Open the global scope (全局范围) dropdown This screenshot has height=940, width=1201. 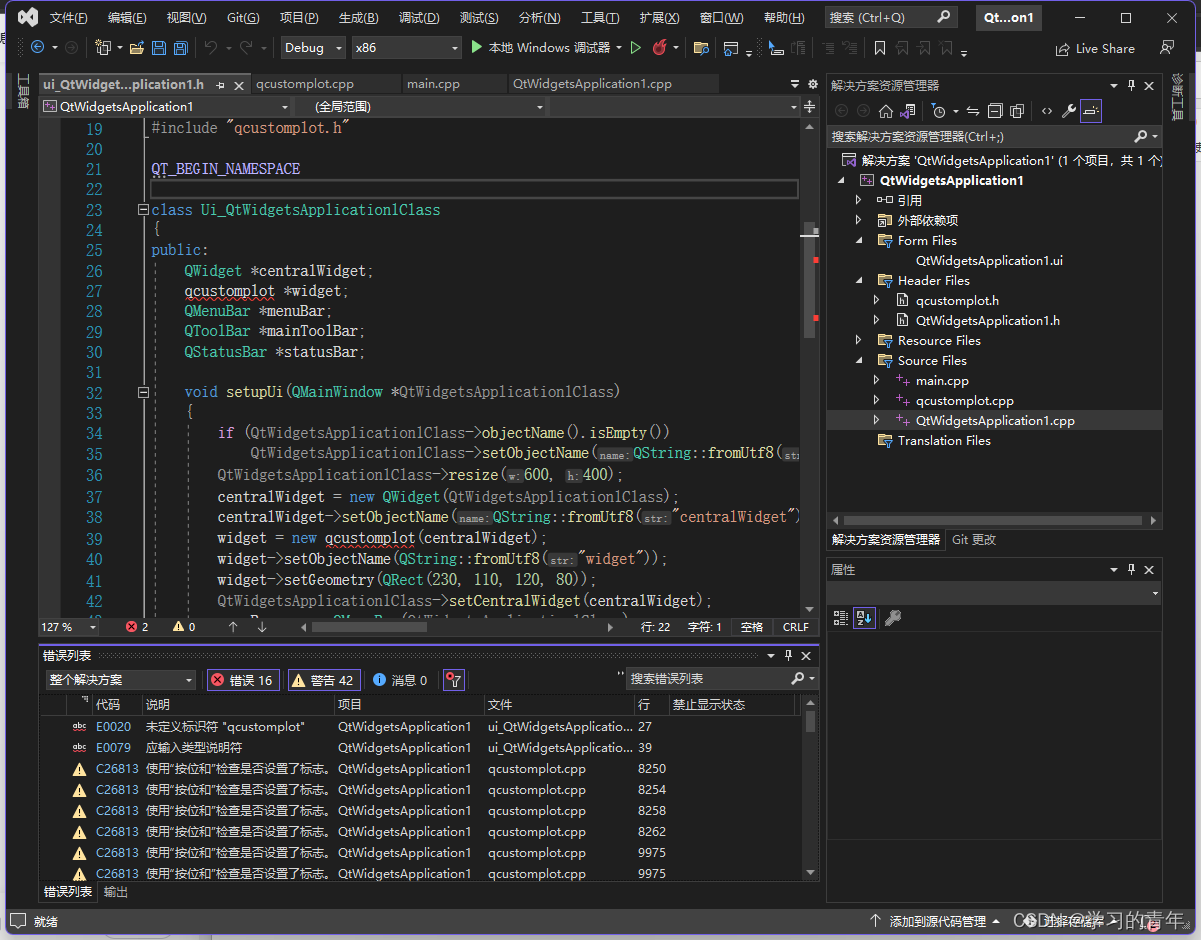point(421,106)
